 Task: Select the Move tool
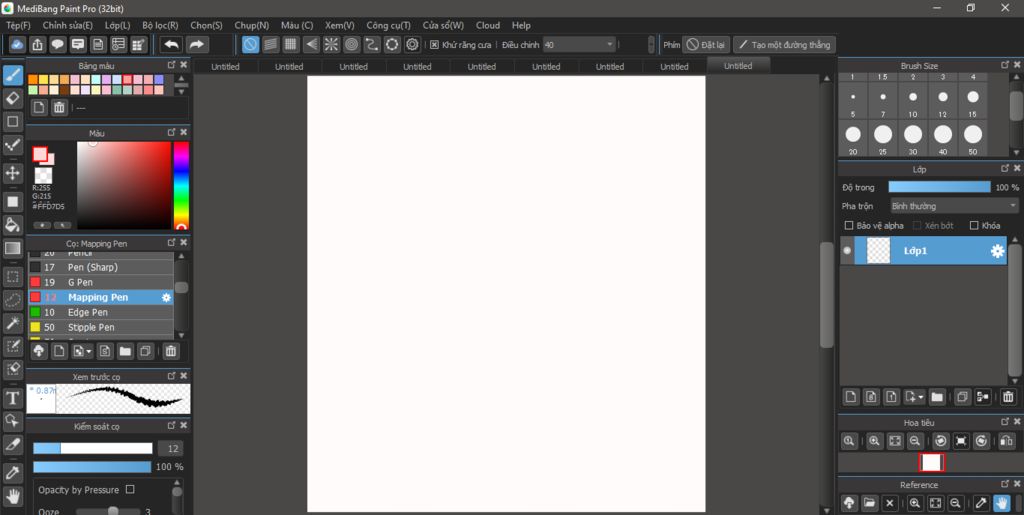(12, 173)
